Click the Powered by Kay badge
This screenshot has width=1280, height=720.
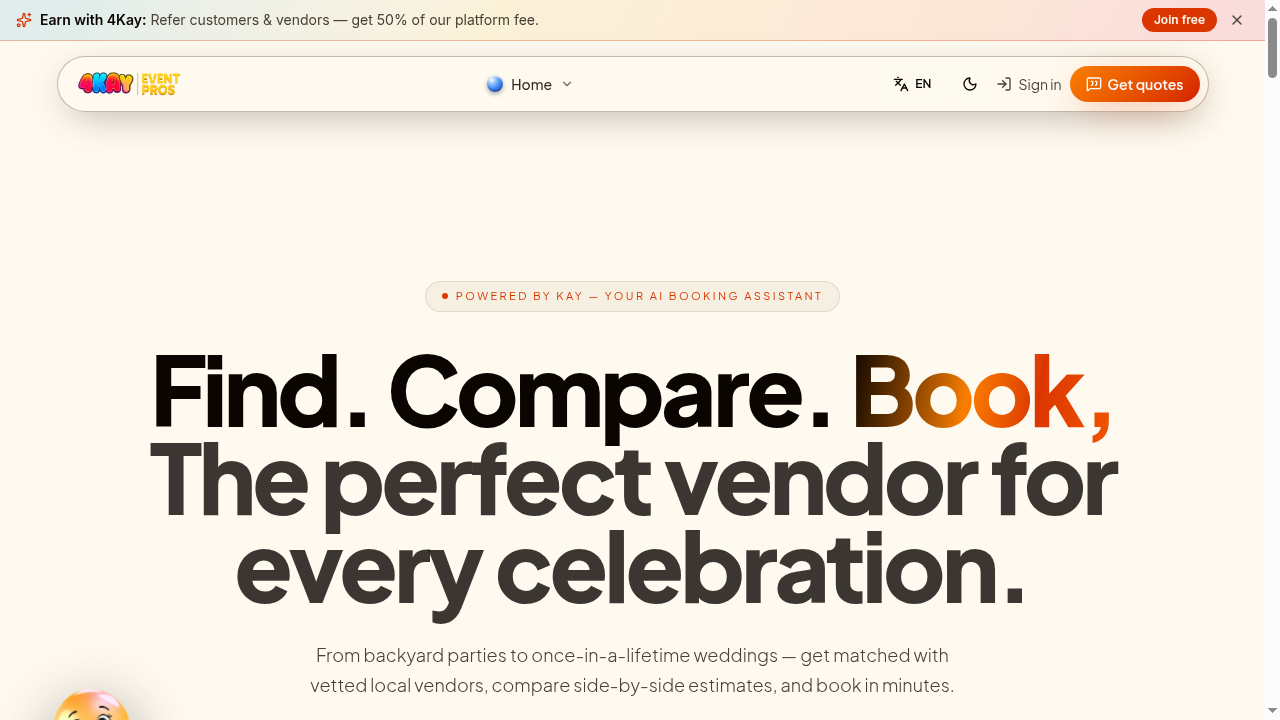[x=632, y=296]
